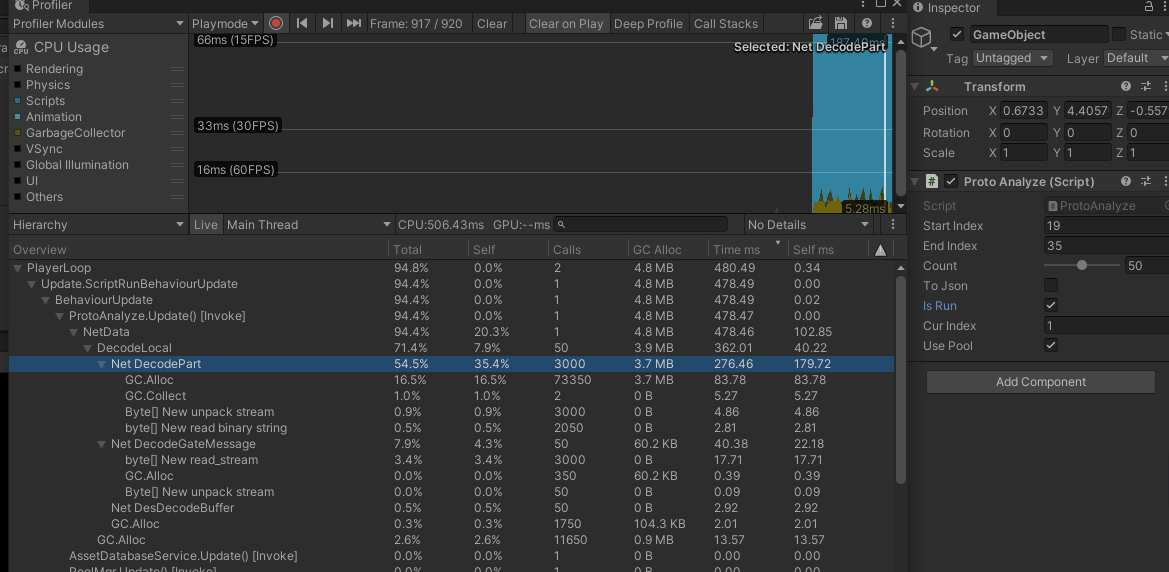Open Proto Analyze preset settings icon
Screen dimensions: 1169x572
point(1146,182)
